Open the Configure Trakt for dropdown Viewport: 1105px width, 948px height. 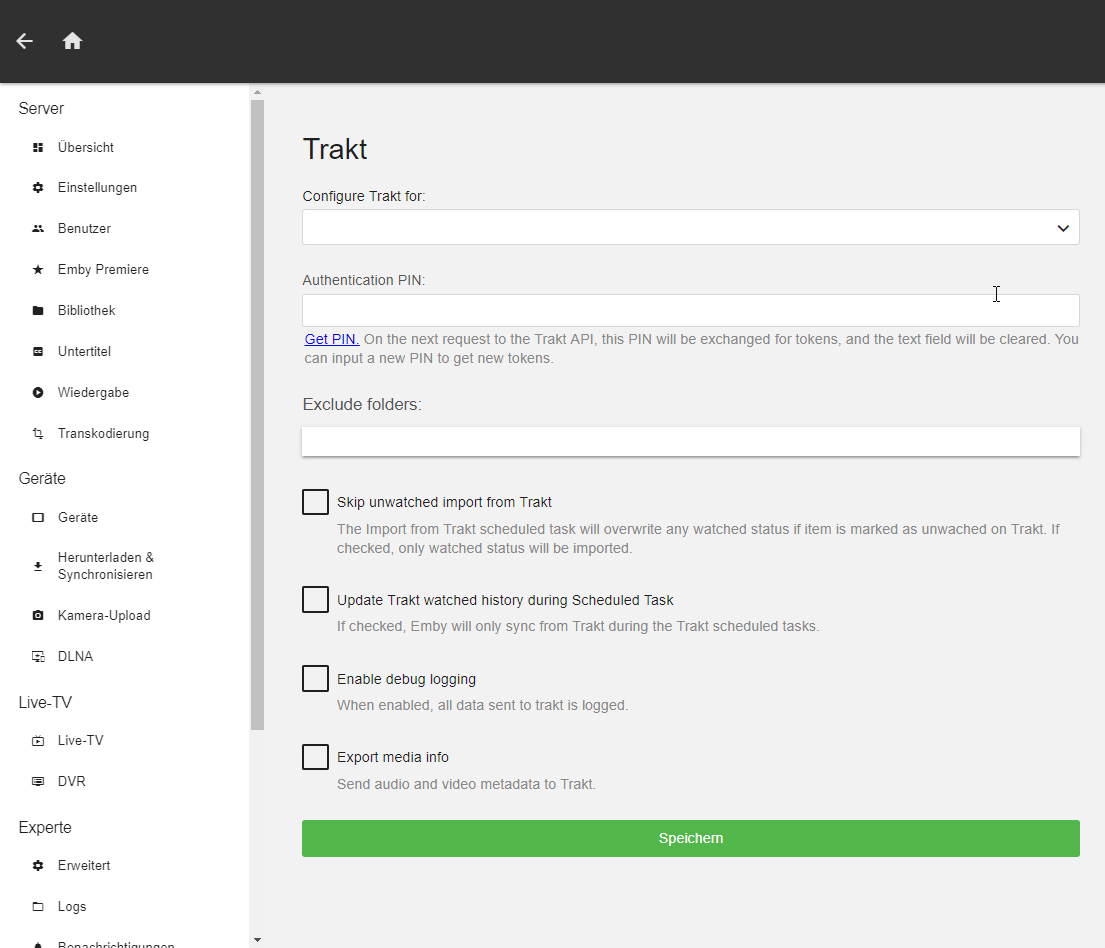[690, 227]
